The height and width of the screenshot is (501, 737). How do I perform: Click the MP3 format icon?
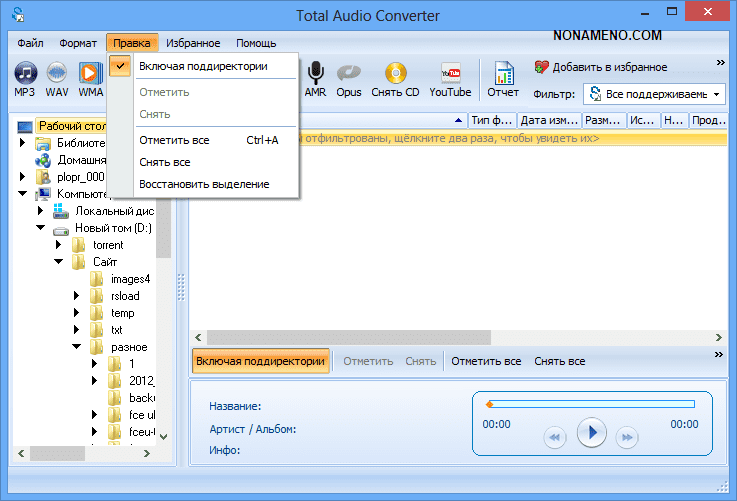(25, 78)
